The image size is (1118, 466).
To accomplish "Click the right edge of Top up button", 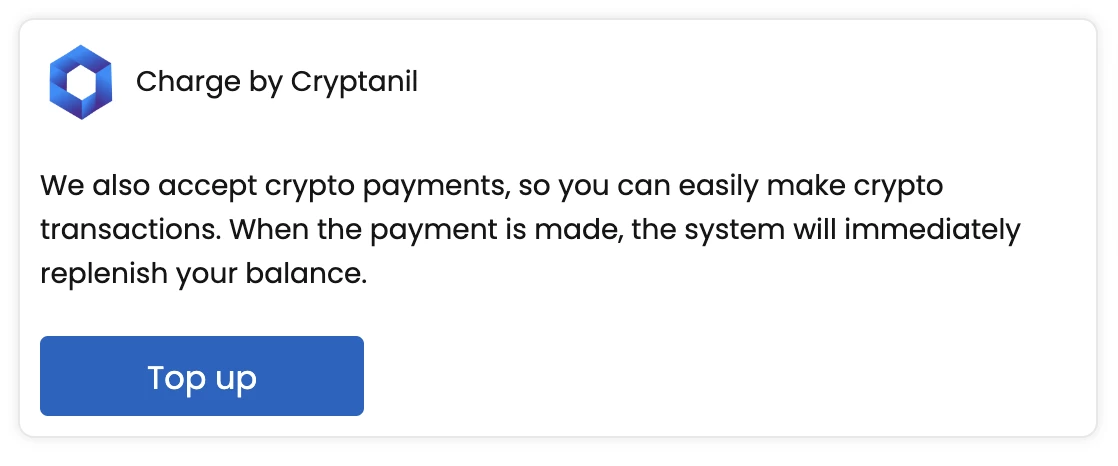I will [355, 376].
